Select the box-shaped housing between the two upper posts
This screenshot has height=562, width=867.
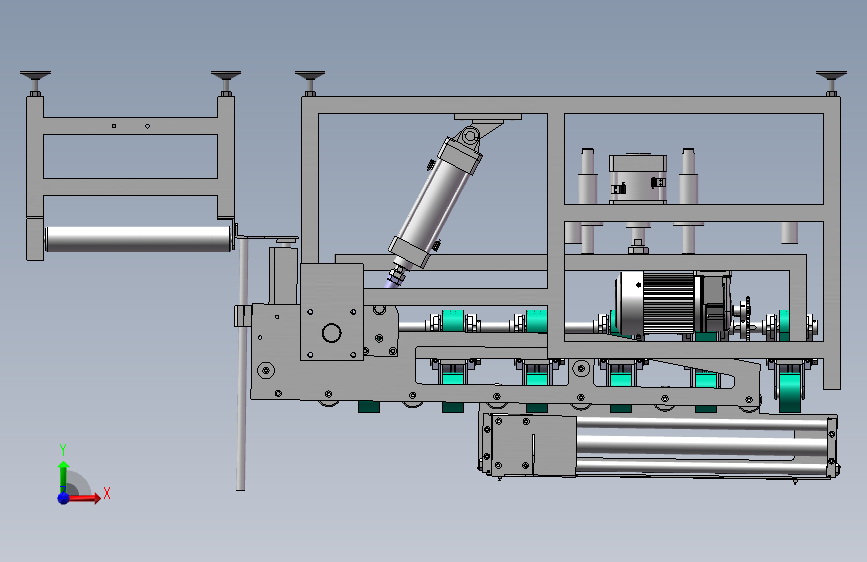(638, 179)
